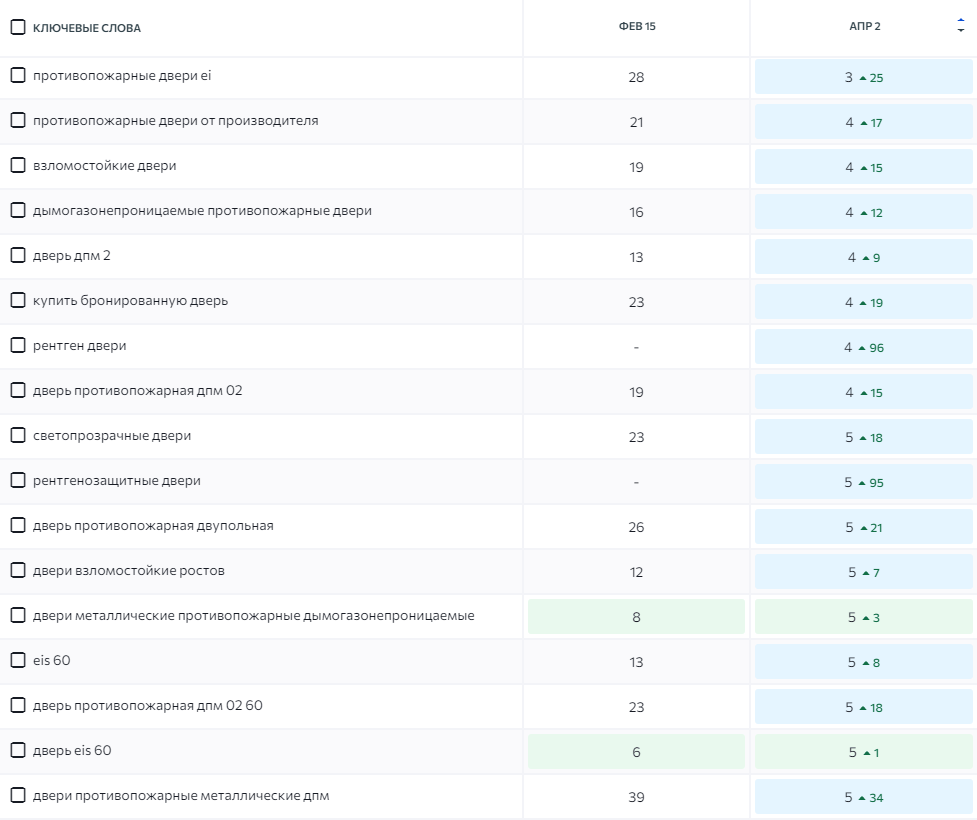
Task: Click the keyword купить бронированную дверь
Action: [130, 300]
